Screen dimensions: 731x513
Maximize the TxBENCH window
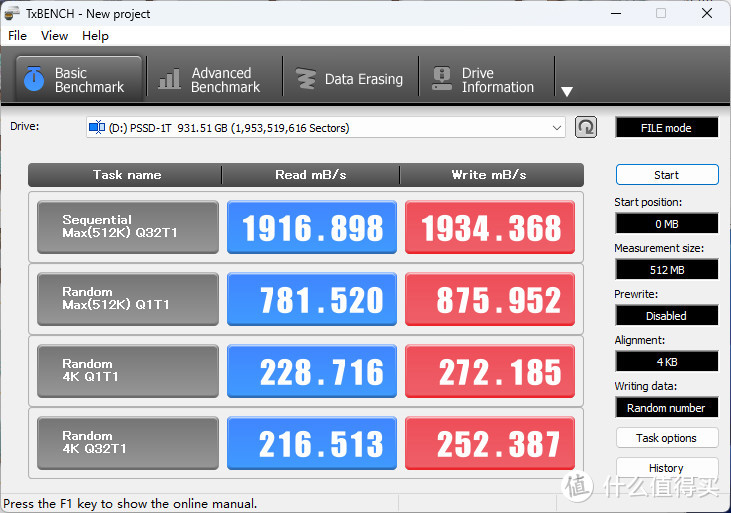pos(661,14)
